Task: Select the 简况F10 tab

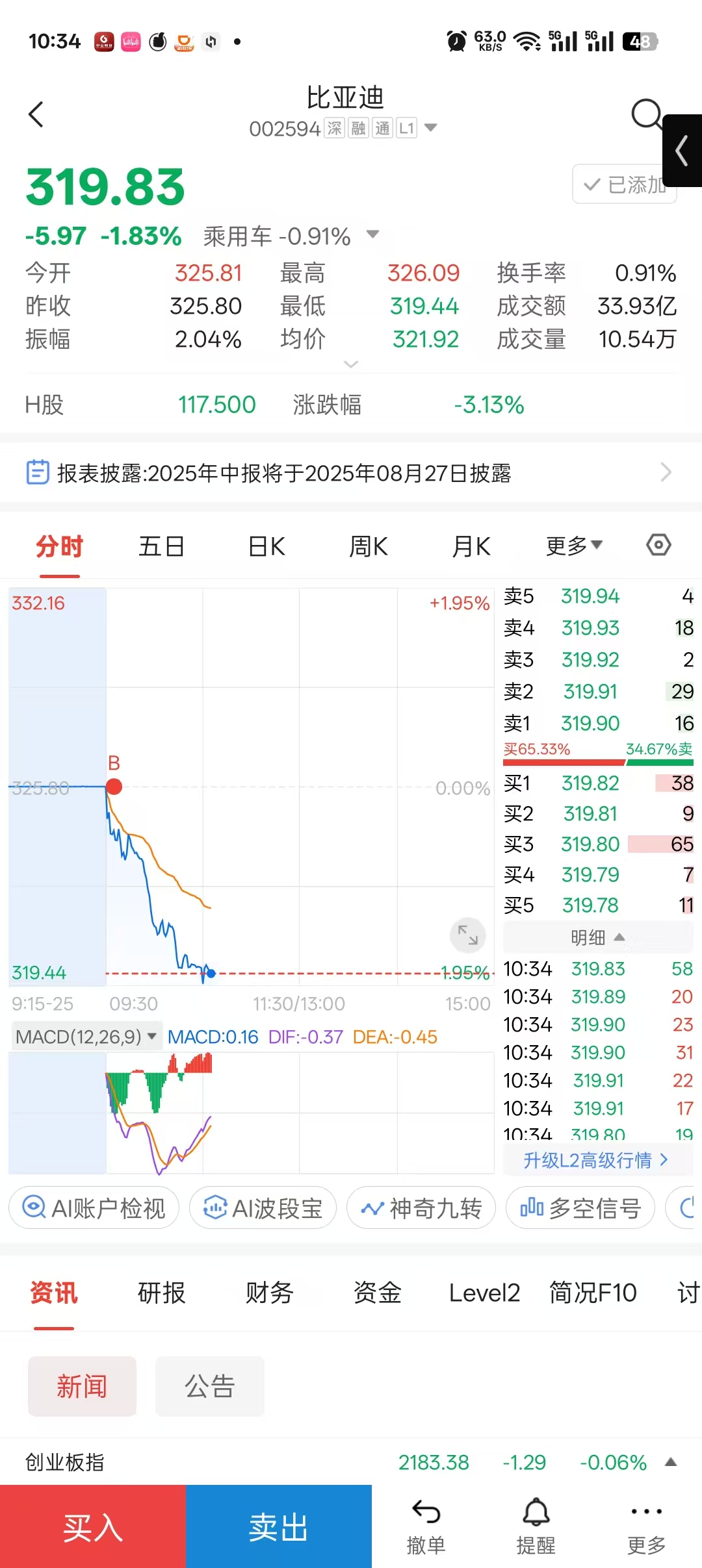Action: [x=593, y=1293]
